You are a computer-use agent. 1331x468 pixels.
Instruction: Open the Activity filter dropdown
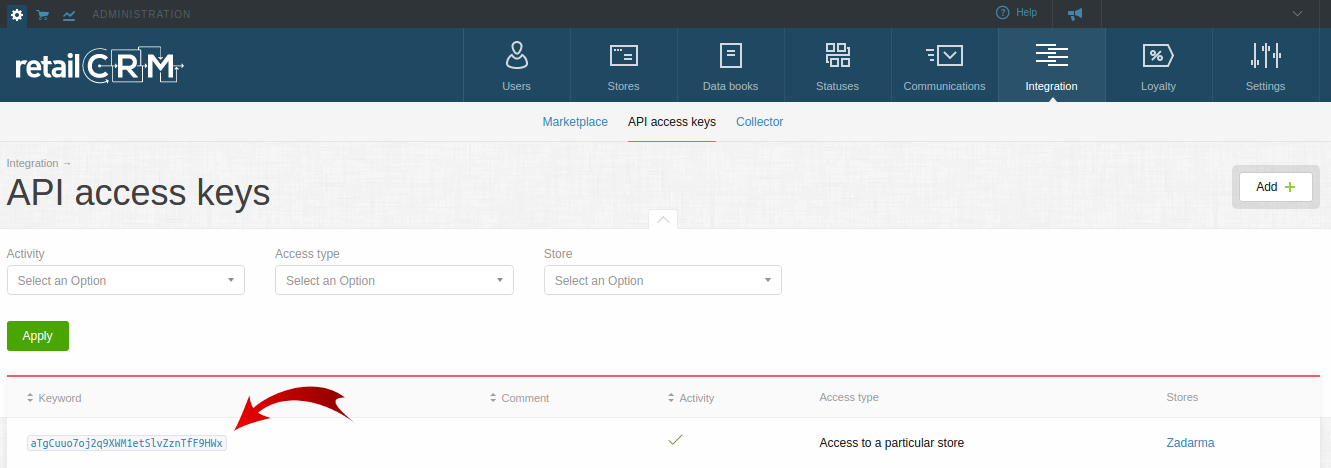126,280
